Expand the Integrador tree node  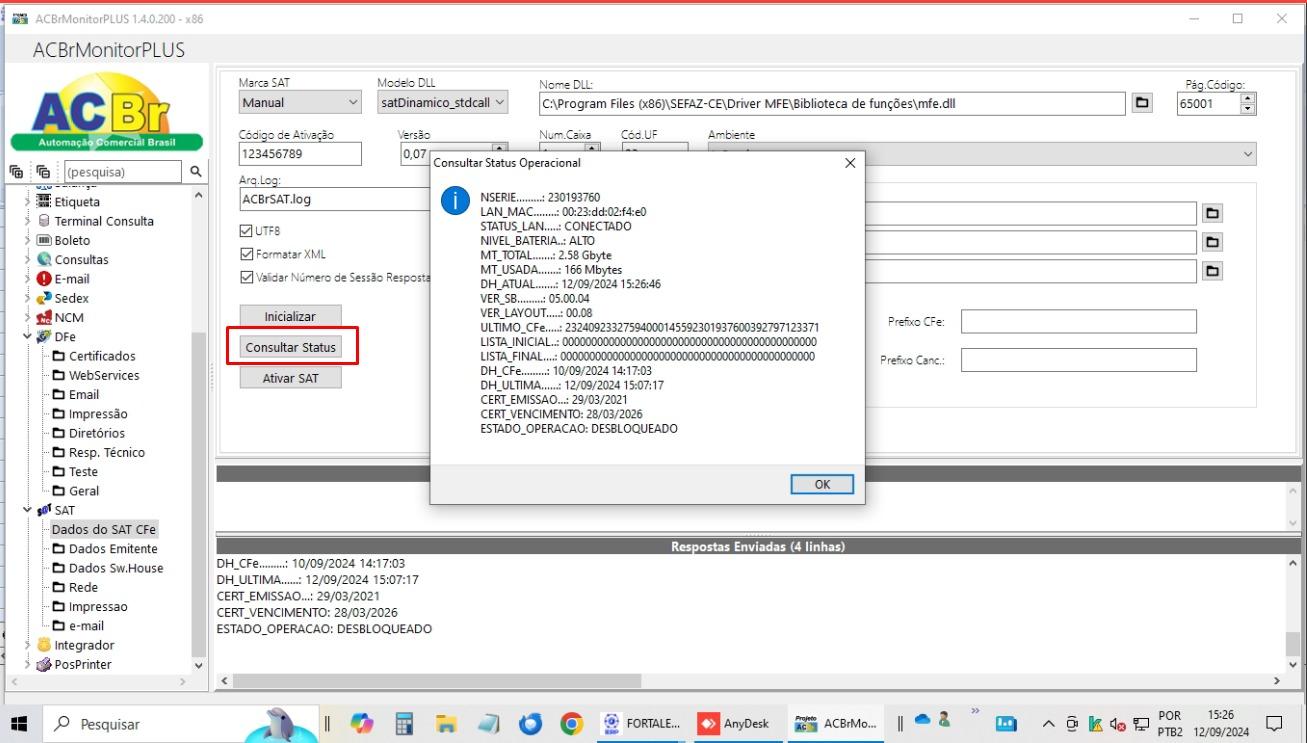[x=27, y=645]
